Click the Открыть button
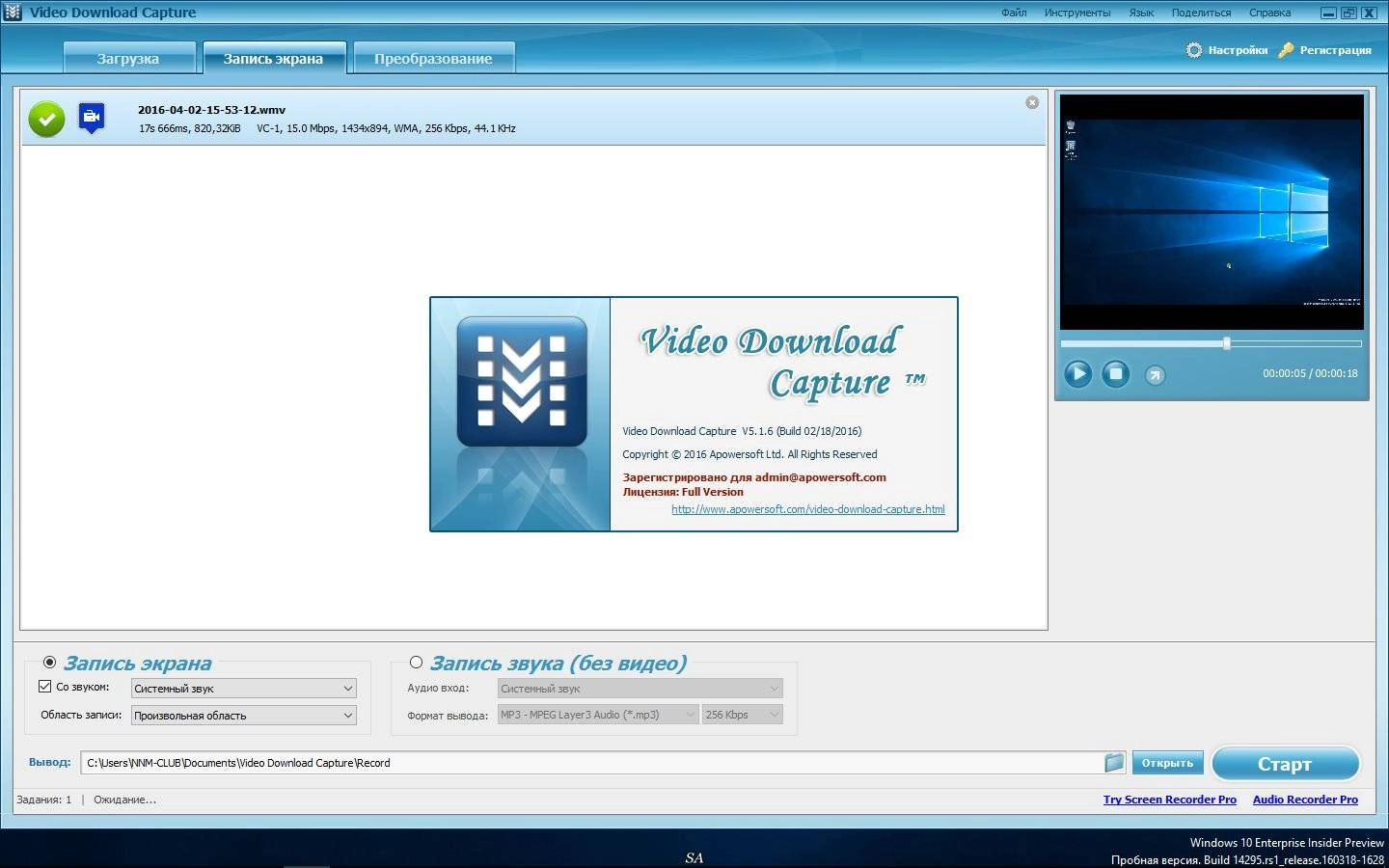The image size is (1389, 868). tap(1167, 763)
